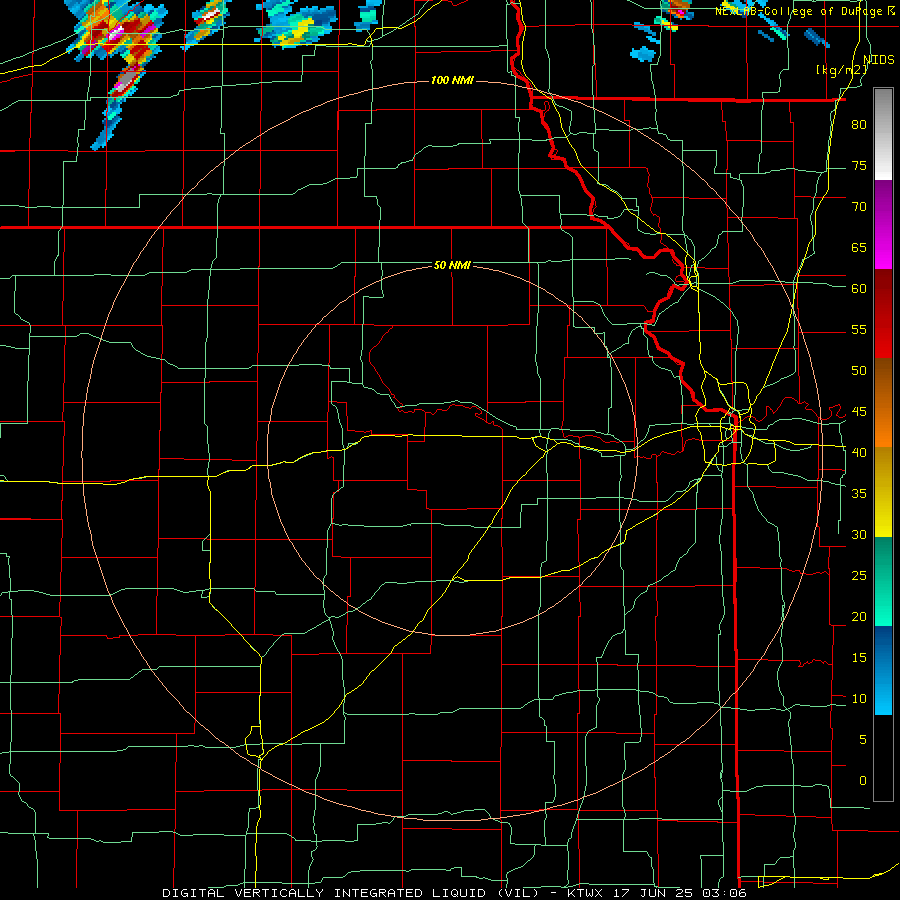Click the white-gray segment of the VIL color bar
This screenshot has height=900, width=900.
click(883, 135)
